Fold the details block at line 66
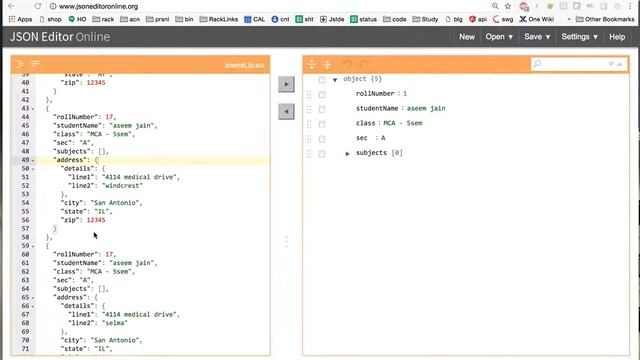This screenshot has width=640, height=360. coord(33,306)
